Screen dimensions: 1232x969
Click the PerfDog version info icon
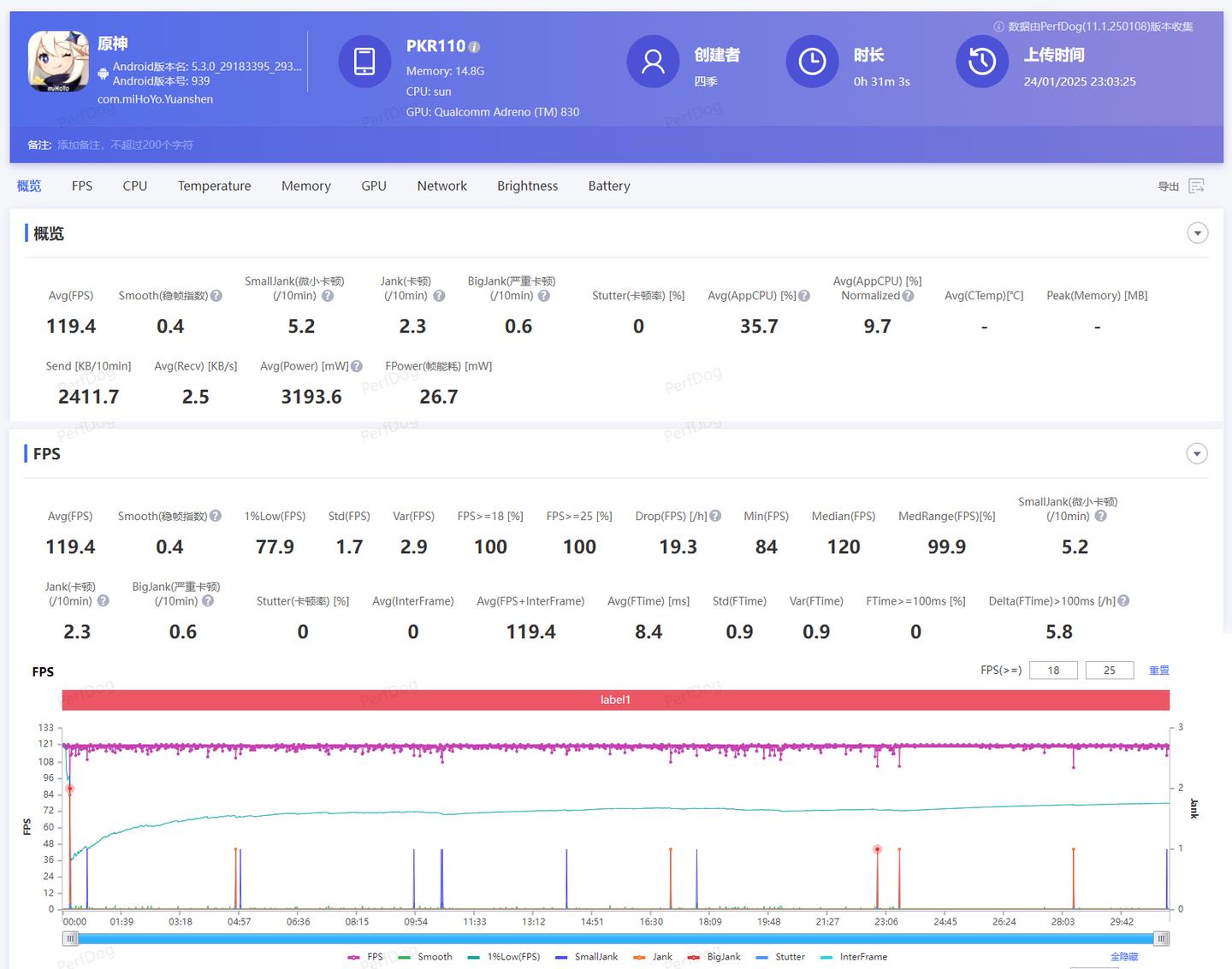[998, 27]
